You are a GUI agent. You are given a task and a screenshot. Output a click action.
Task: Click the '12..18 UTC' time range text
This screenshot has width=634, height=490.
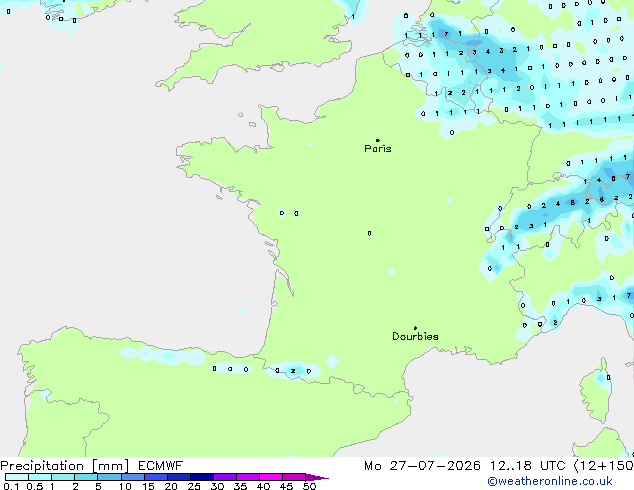(x=527, y=466)
